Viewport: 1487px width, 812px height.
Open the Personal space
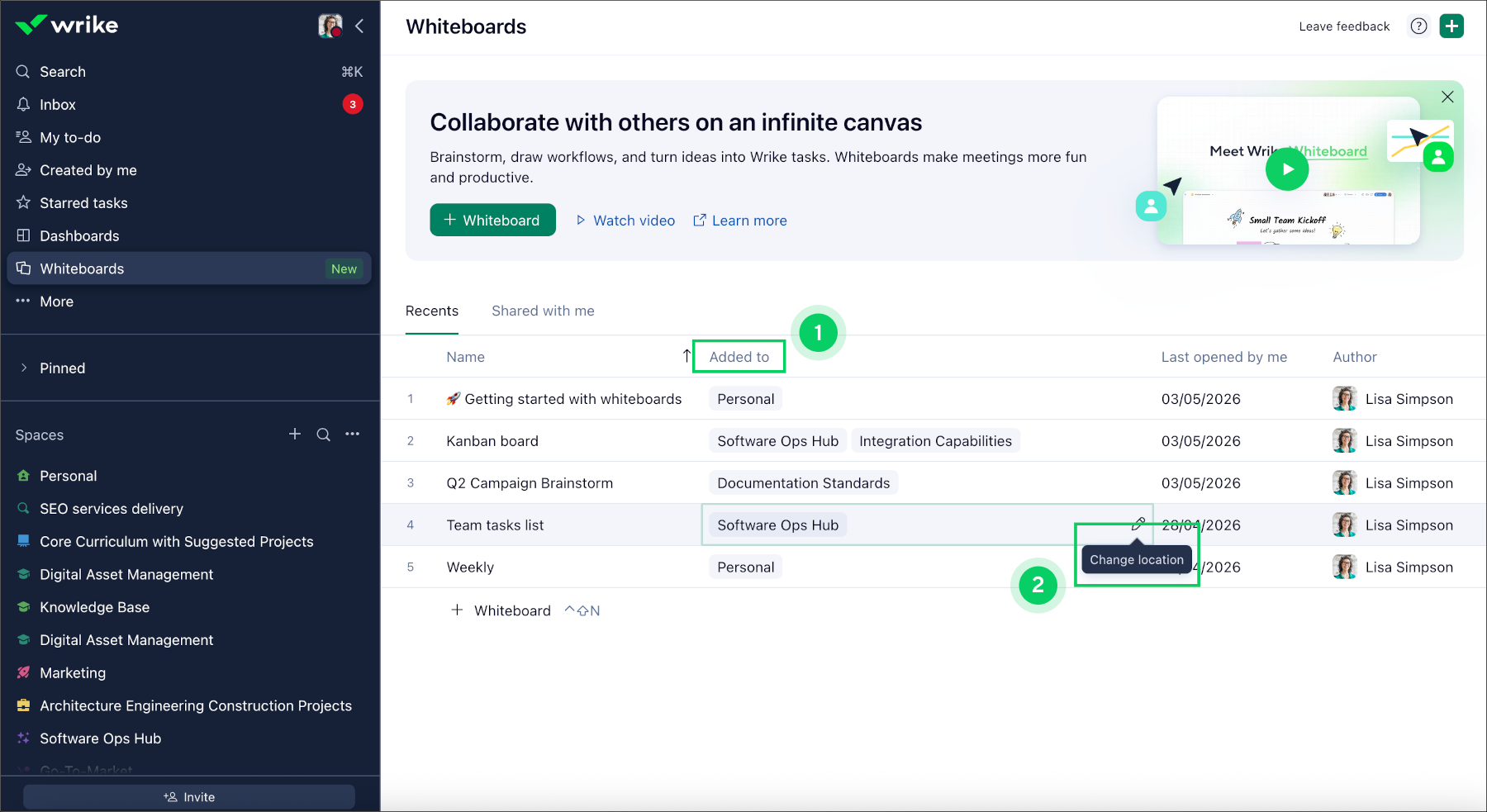point(189,476)
